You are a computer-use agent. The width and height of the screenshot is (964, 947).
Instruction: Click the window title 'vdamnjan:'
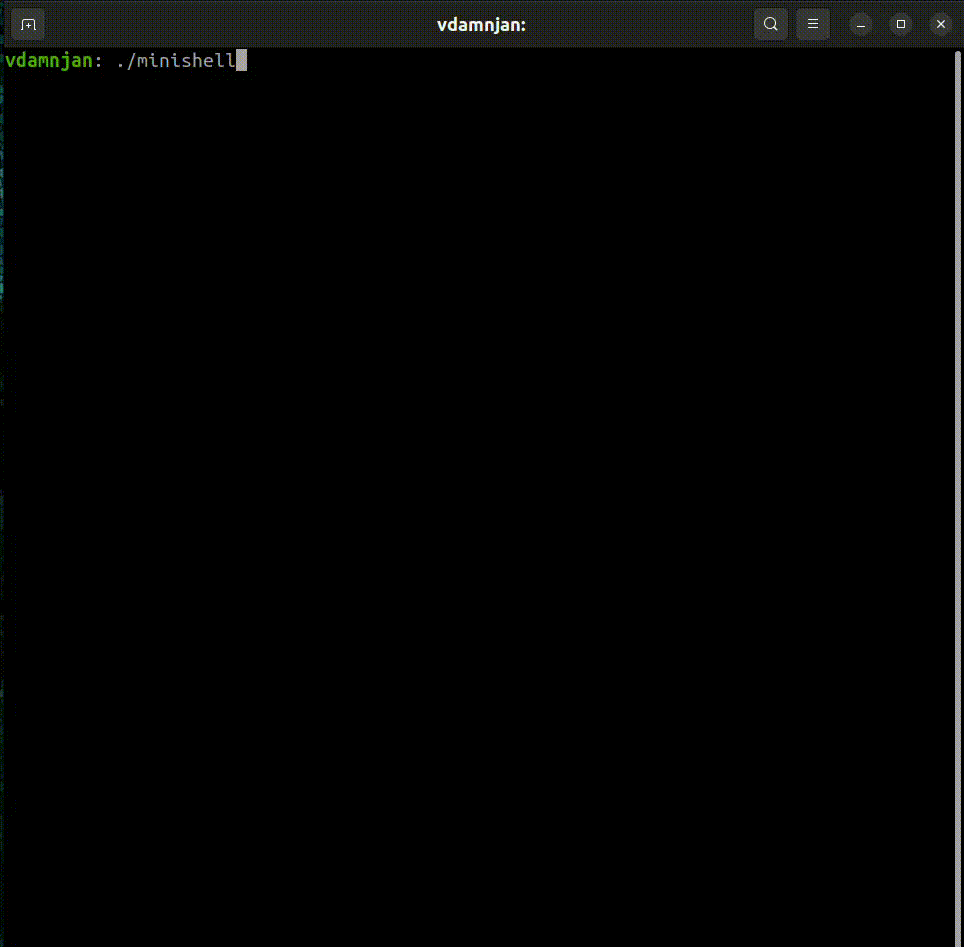pos(481,25)
